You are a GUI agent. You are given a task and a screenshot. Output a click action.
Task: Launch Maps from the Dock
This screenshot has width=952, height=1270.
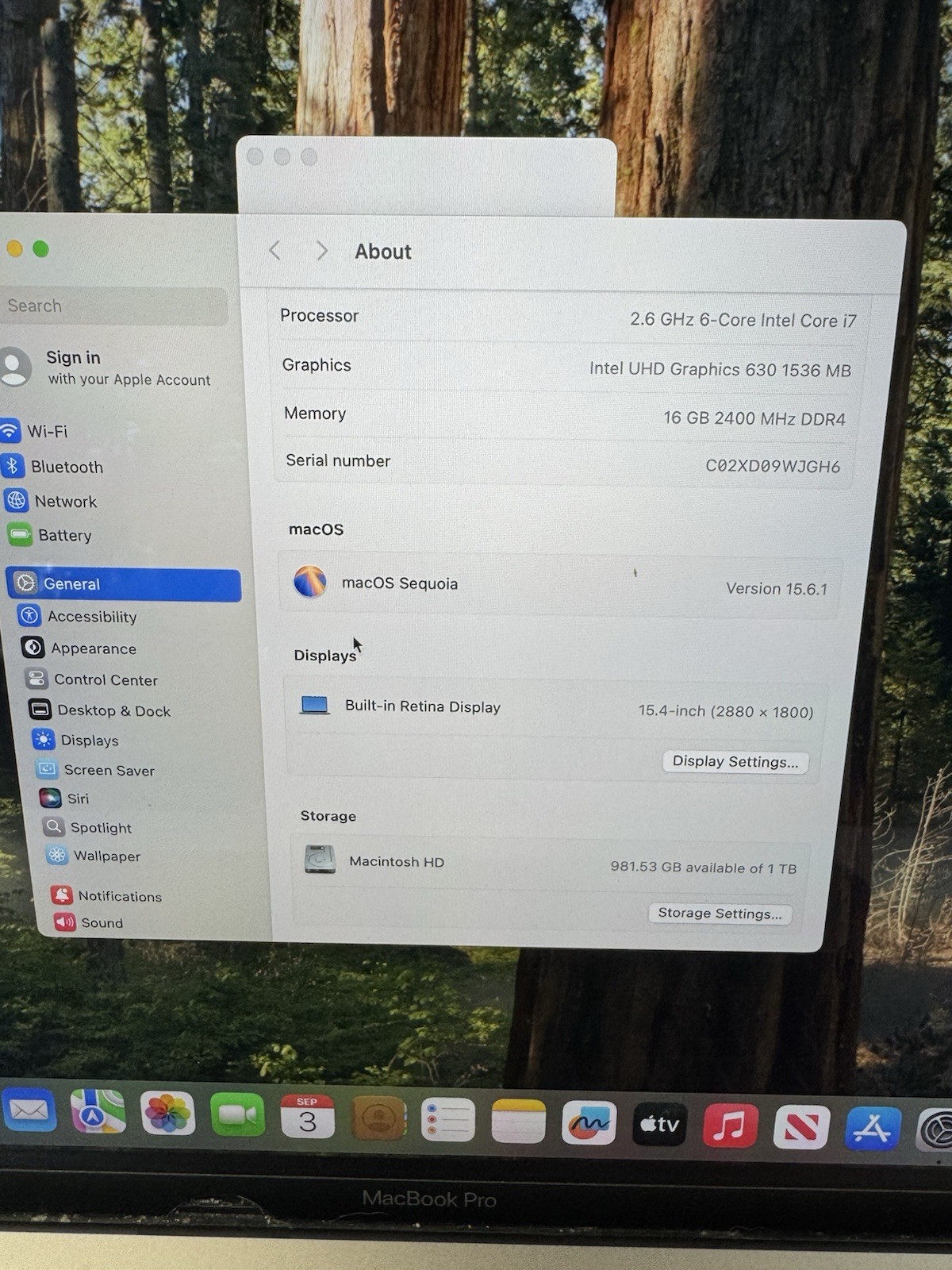98,1111
